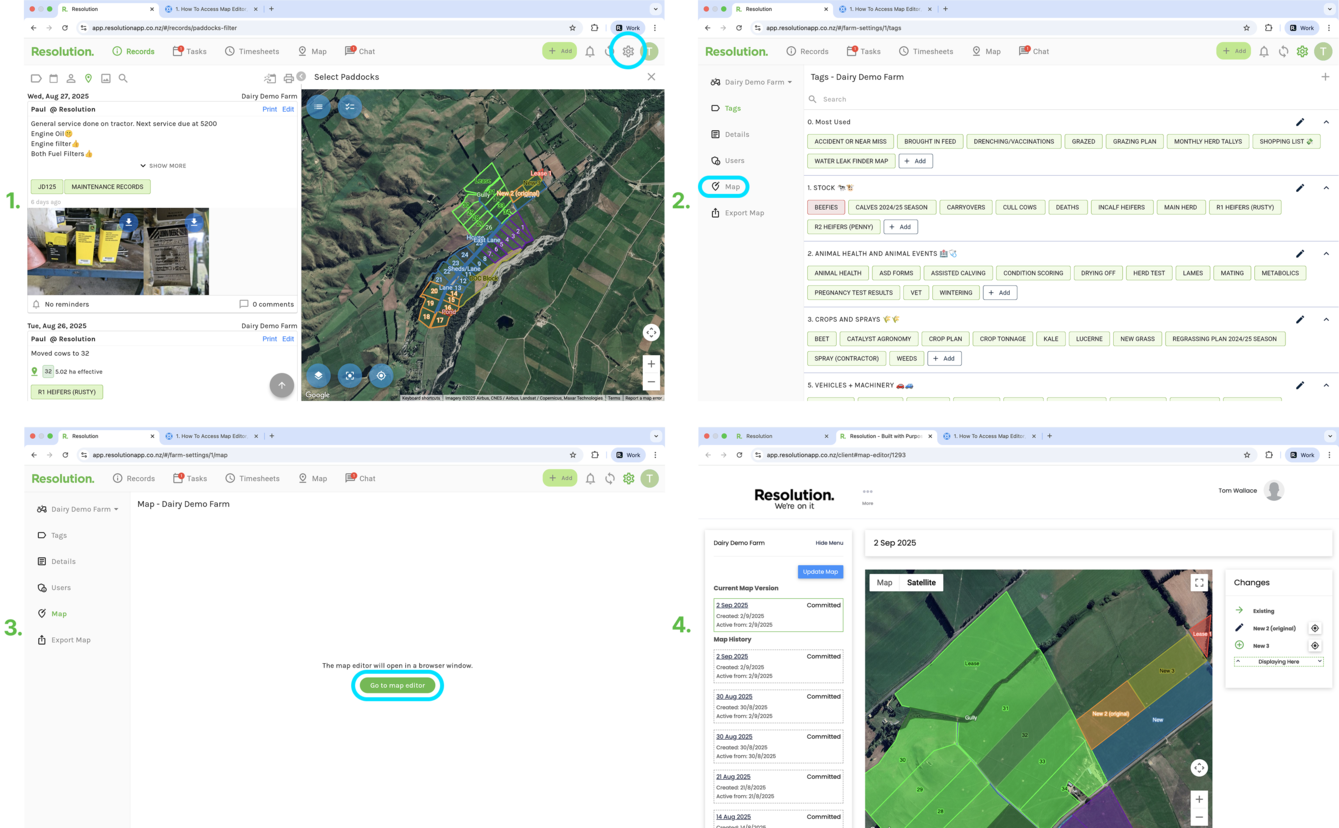
Task: Locate New 3 paddock from Changes panel
Action: click(1315, 646)
